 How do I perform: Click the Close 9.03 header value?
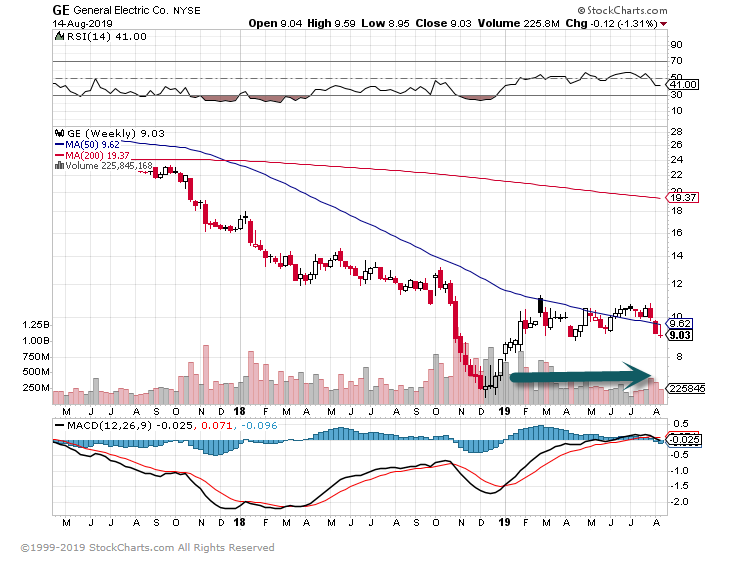pos(444,23)
